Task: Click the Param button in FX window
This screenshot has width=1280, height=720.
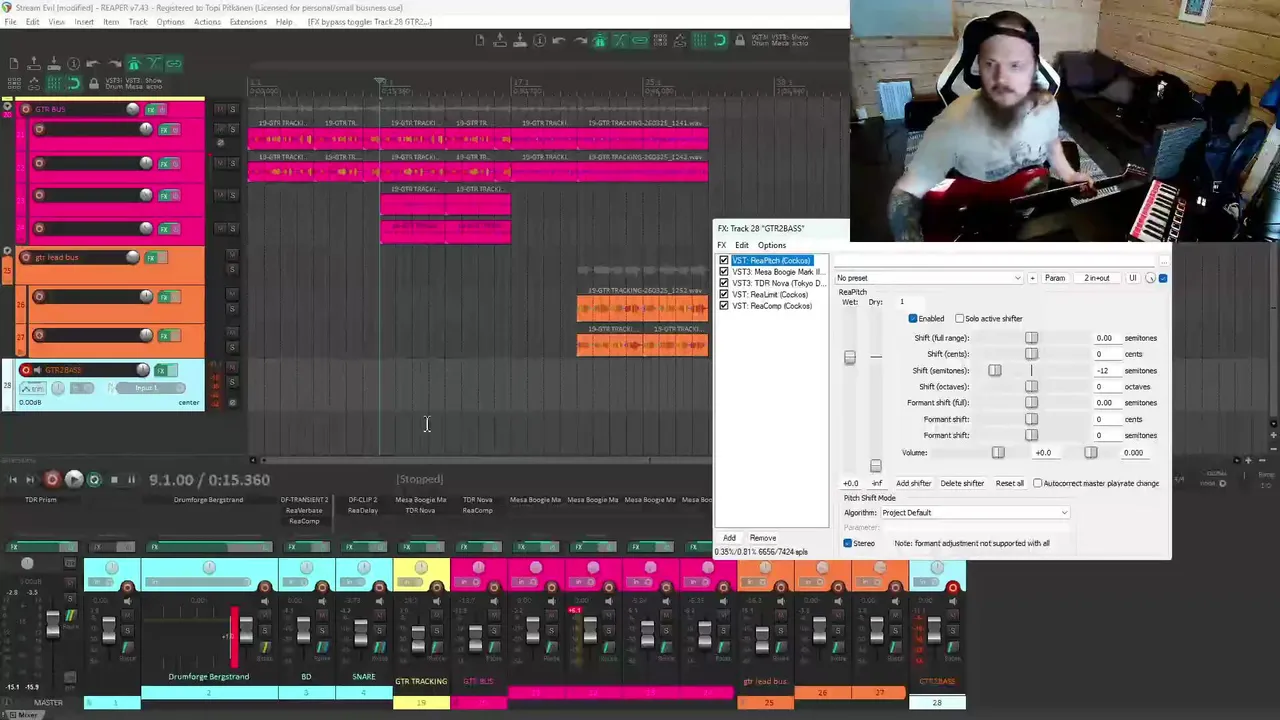Action: pyautogui.click(x=1055, y=278)
